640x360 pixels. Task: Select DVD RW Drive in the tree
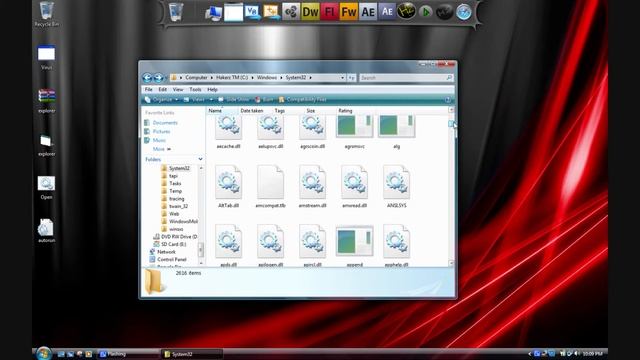coord(175,237)
